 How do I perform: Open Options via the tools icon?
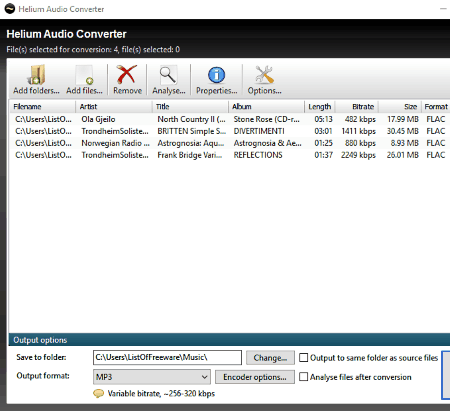[x=264, y=75]
